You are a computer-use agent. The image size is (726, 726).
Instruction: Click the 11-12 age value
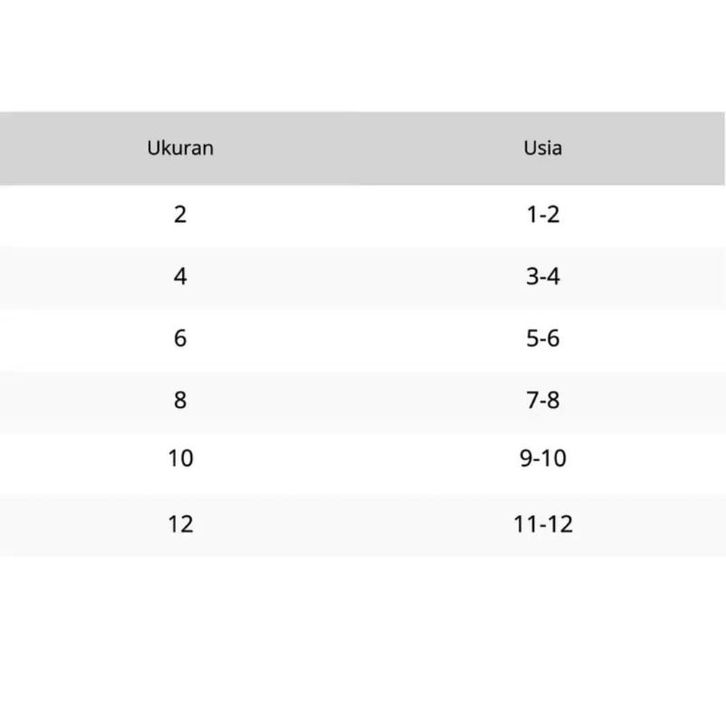coord(543,523)
